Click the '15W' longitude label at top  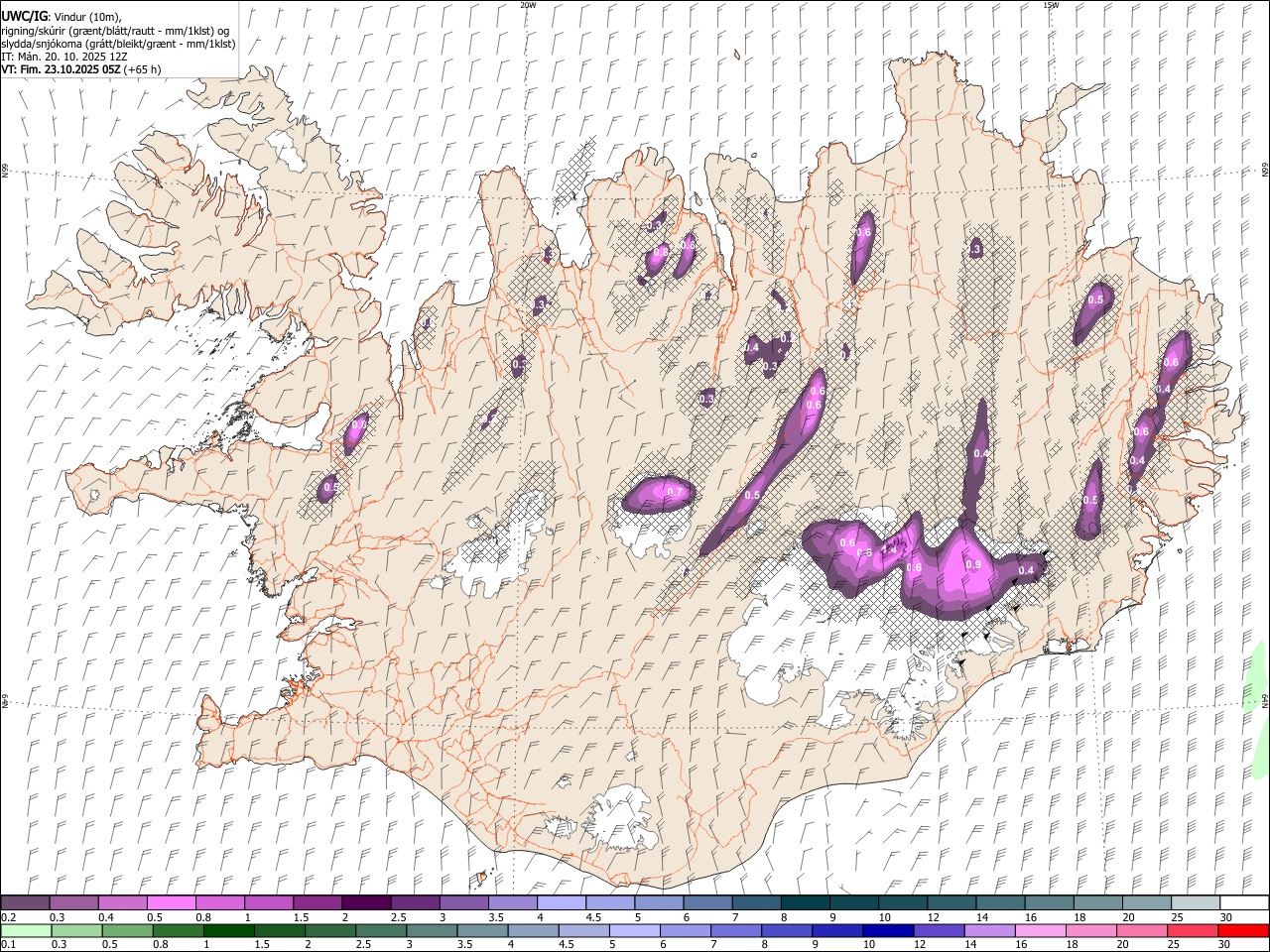point(1051,5)
